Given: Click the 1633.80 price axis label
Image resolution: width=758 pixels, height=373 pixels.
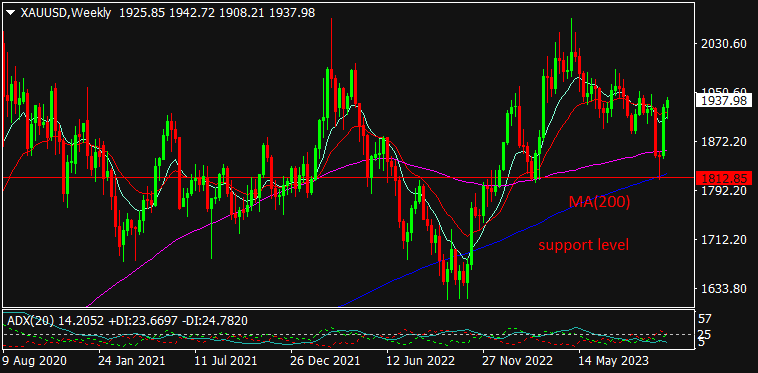Looking at the screenshot, I should [724, 288].
